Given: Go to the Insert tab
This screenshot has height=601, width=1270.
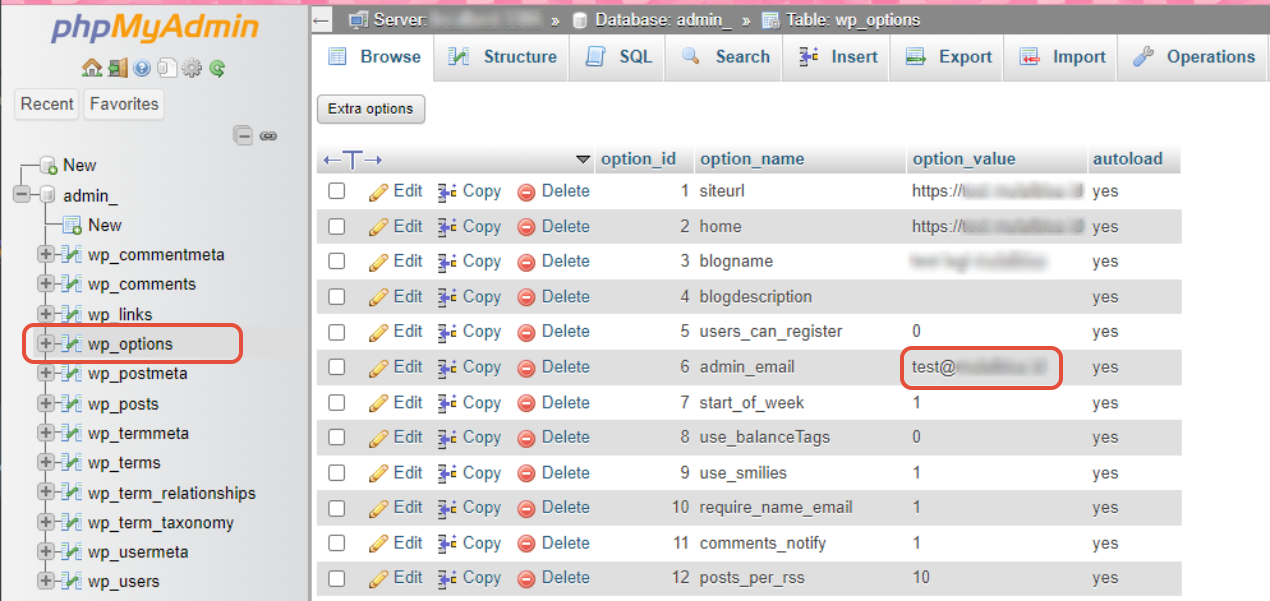Looking at the screenshot, I should coord(838,57).
